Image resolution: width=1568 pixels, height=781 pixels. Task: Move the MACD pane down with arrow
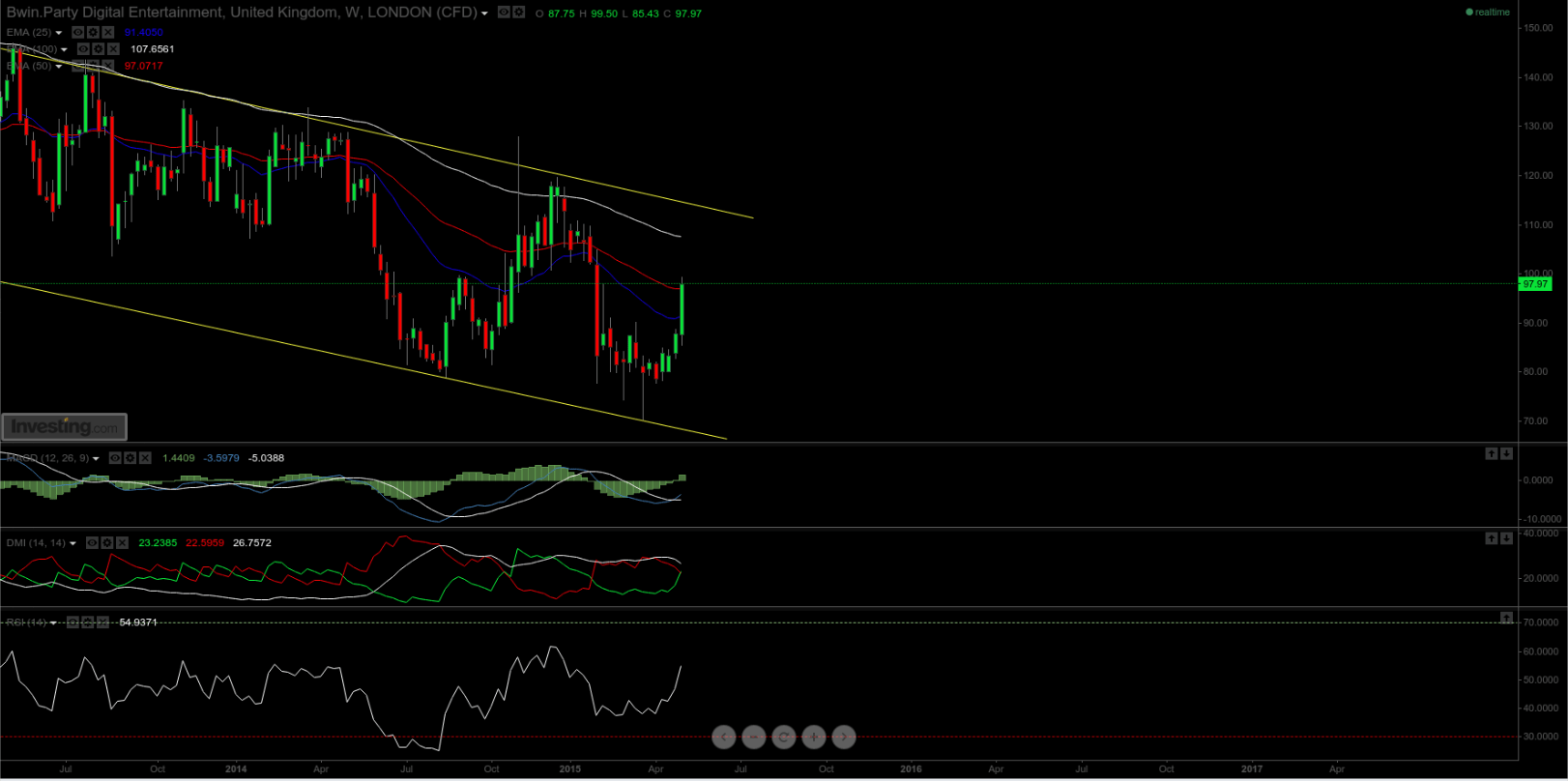coord(1506,453)
